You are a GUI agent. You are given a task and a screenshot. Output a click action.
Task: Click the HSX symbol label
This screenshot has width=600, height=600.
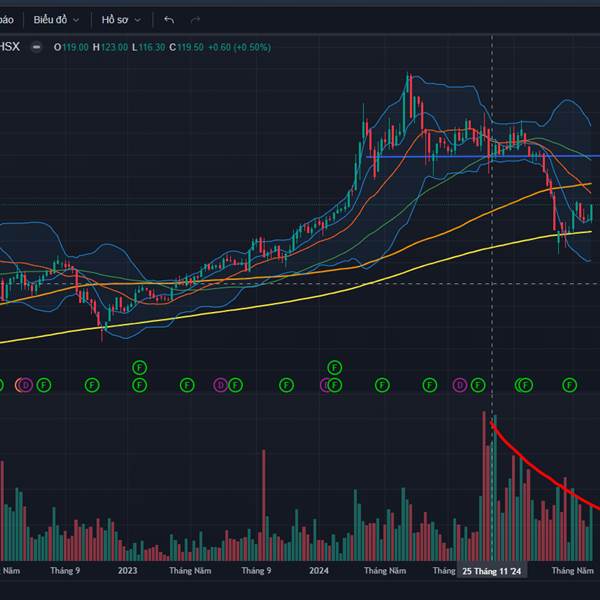click(x=9, y=47)
